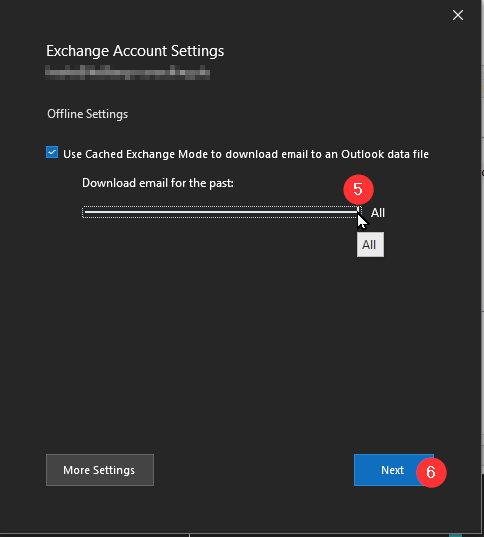Click the left end of the download email slider

pos(86,212)
